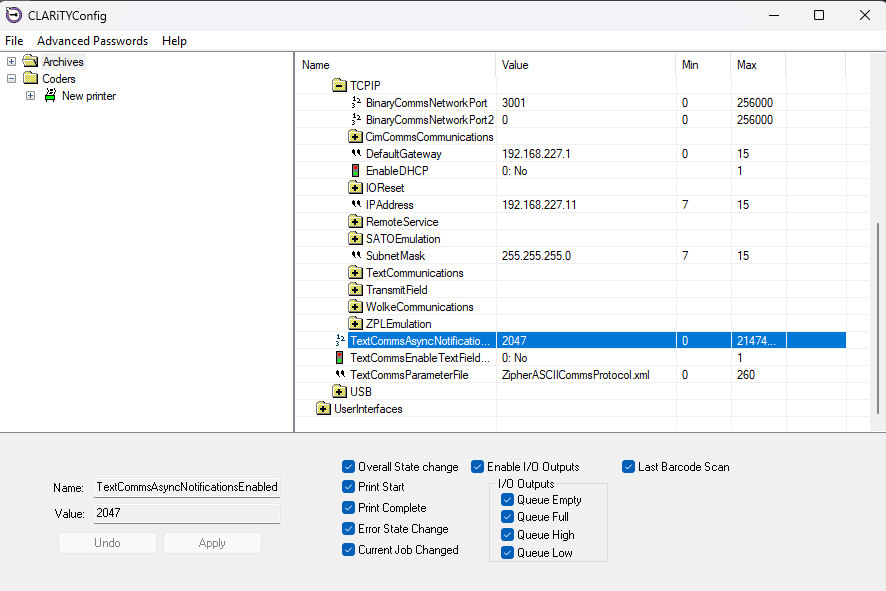Image resolution: width=886 pixels, height=591 pixels.
Task: Click the IPAddress quote-mark icon
Action: (x=355, y=205)
